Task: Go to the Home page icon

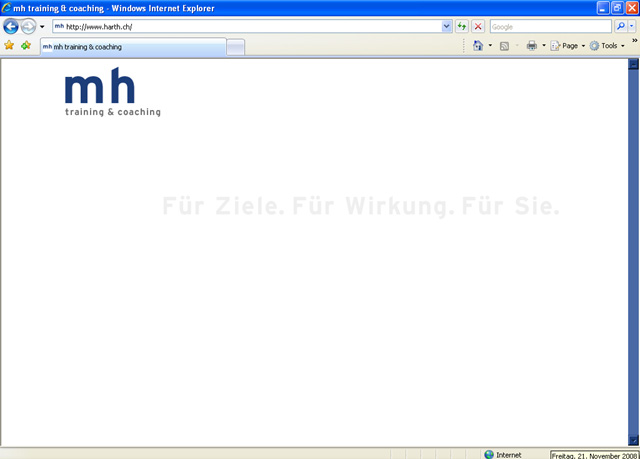Action: (x=478, y=46)
